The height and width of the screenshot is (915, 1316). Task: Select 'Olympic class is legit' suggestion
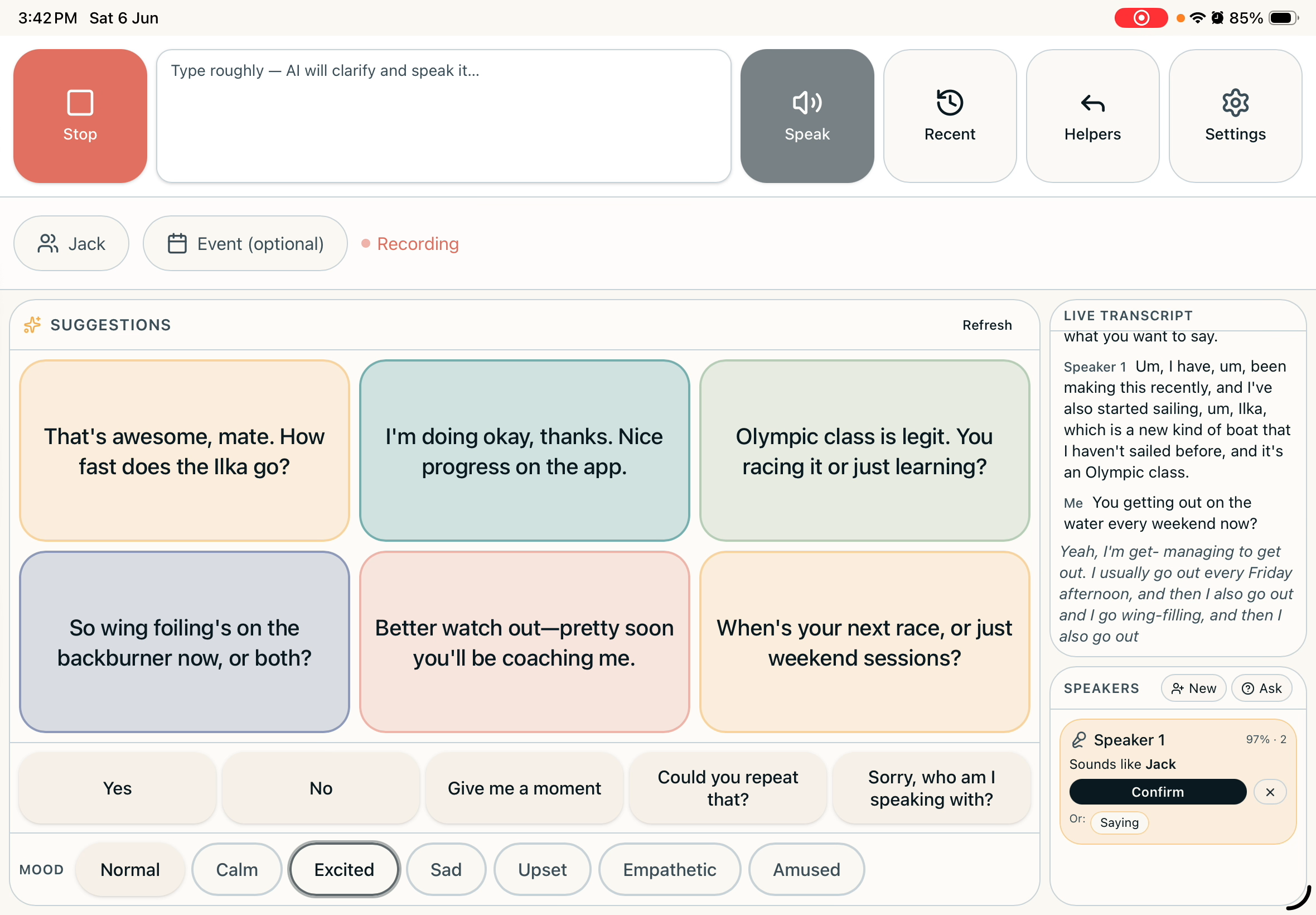pyautogui.click(x=864, y=451)
